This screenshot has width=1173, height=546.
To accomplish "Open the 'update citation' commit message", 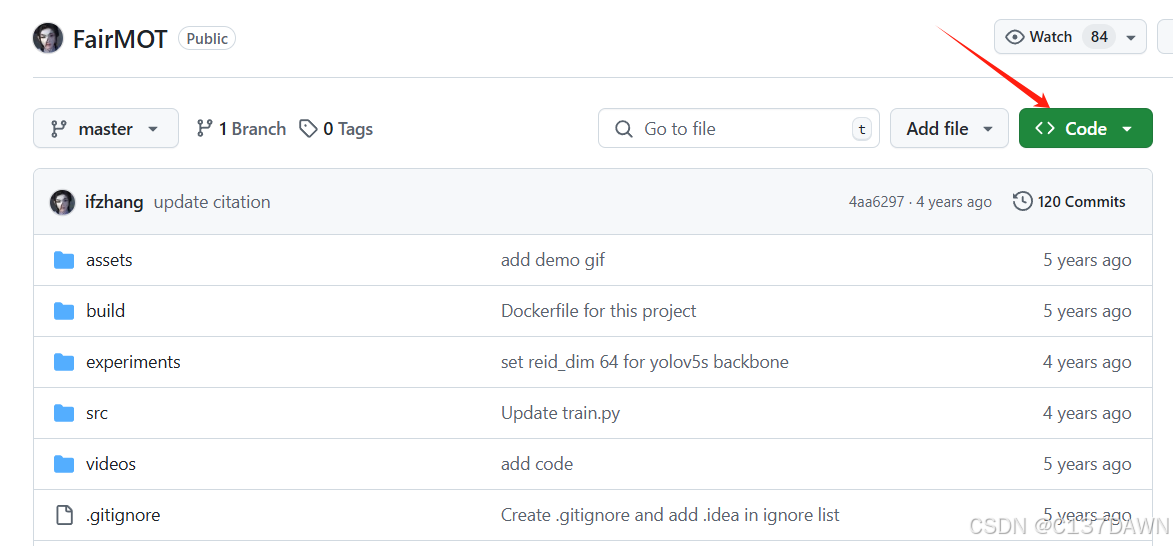I will 212,202.
